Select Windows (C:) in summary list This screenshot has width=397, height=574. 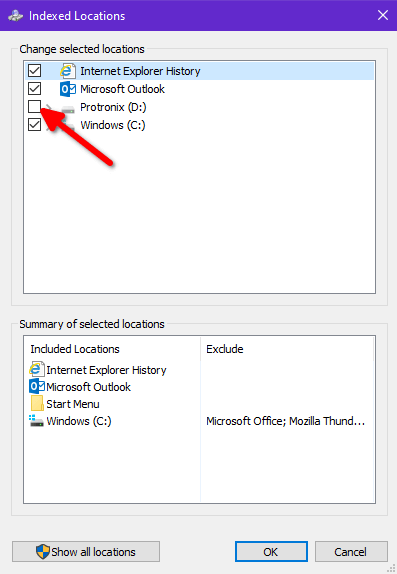click(x=79, y=421)
